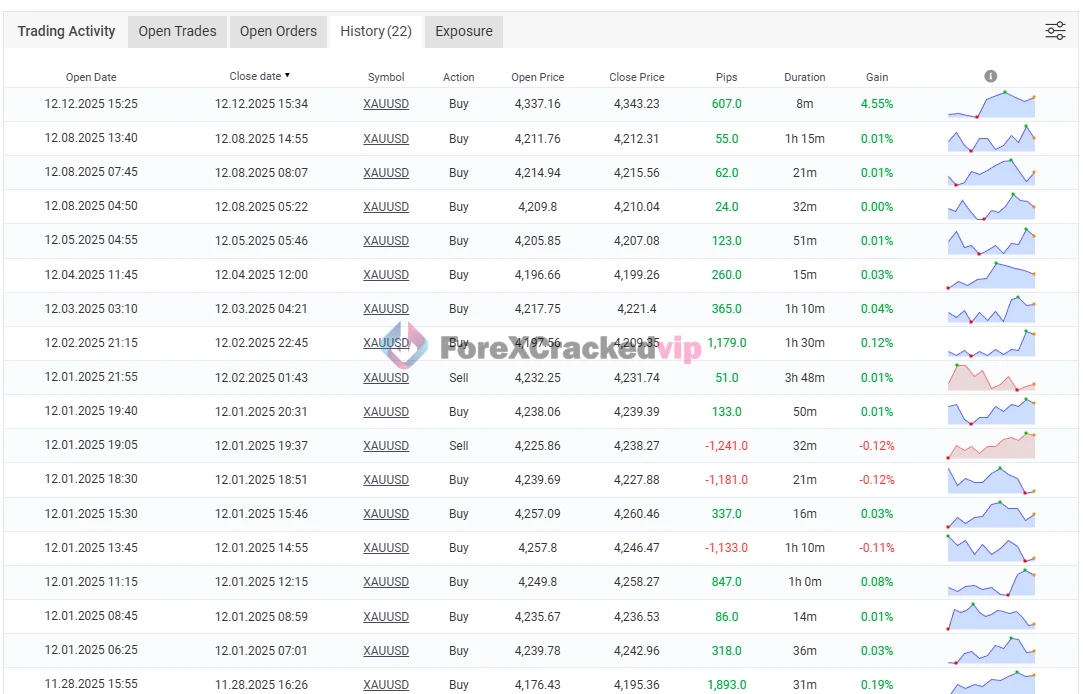This screenshot has height=694, width=1083.
Task: Select the History (22) tab
Action: coord(375,31)
